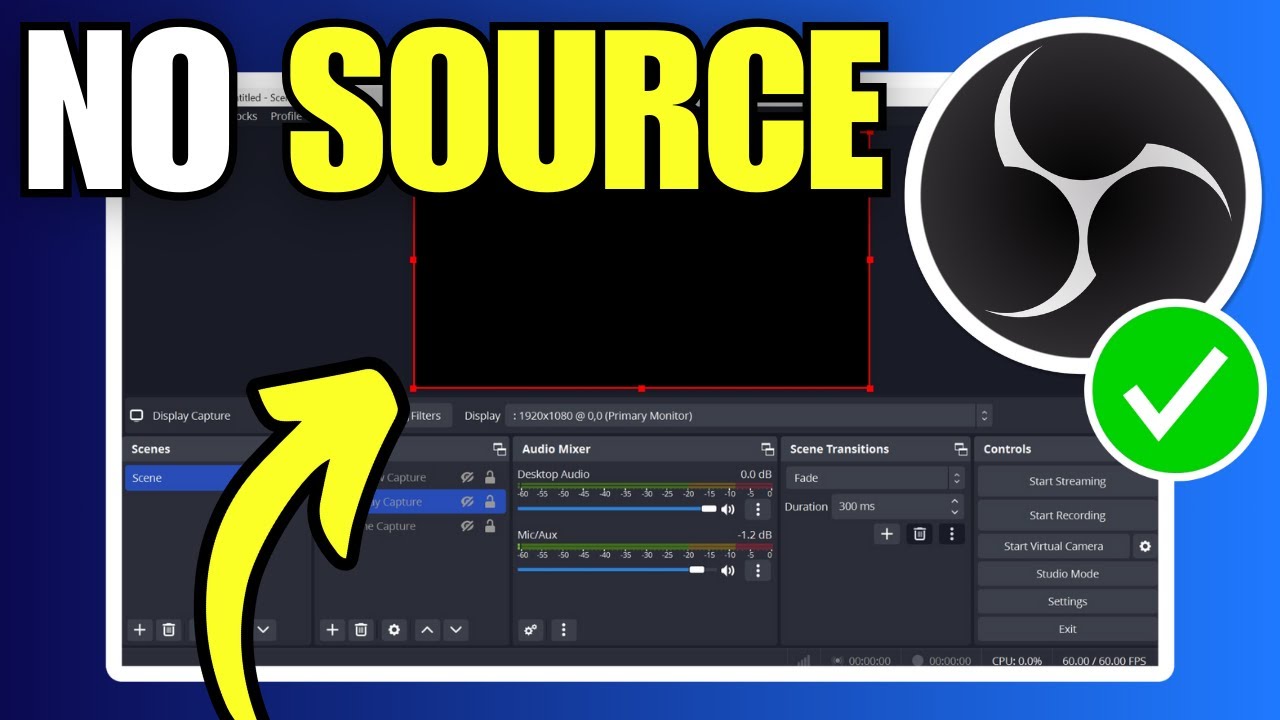Undock the Sources panel with its float icon

click(x=499, y=449)
